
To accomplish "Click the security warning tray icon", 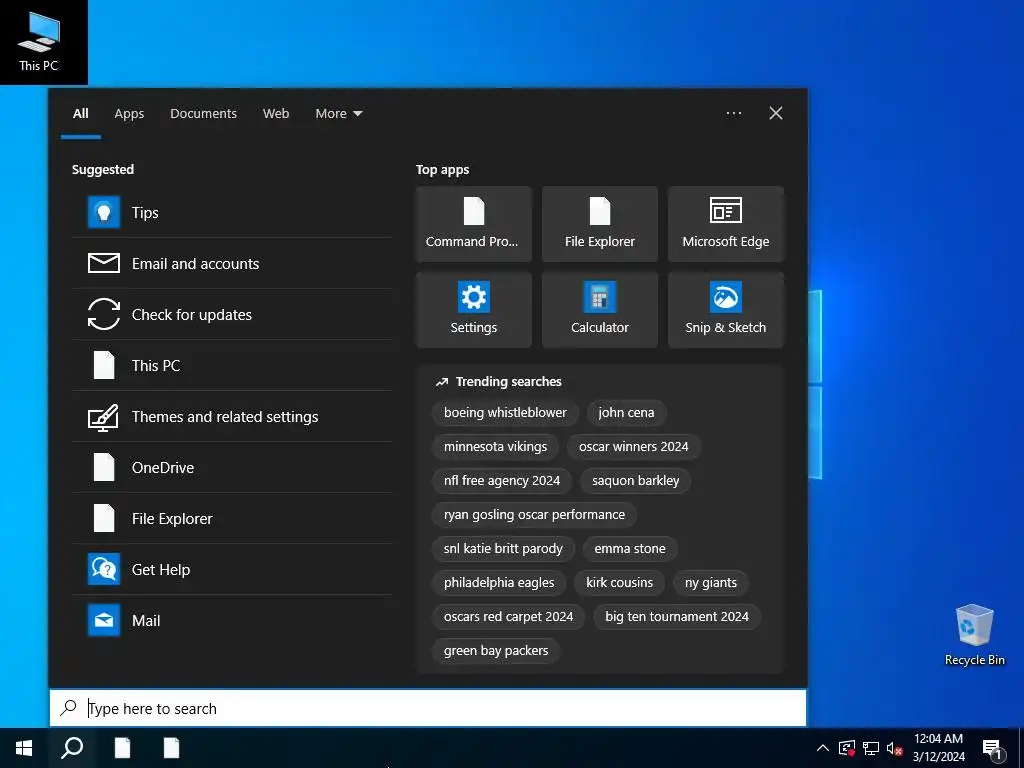I will (846, 748).
